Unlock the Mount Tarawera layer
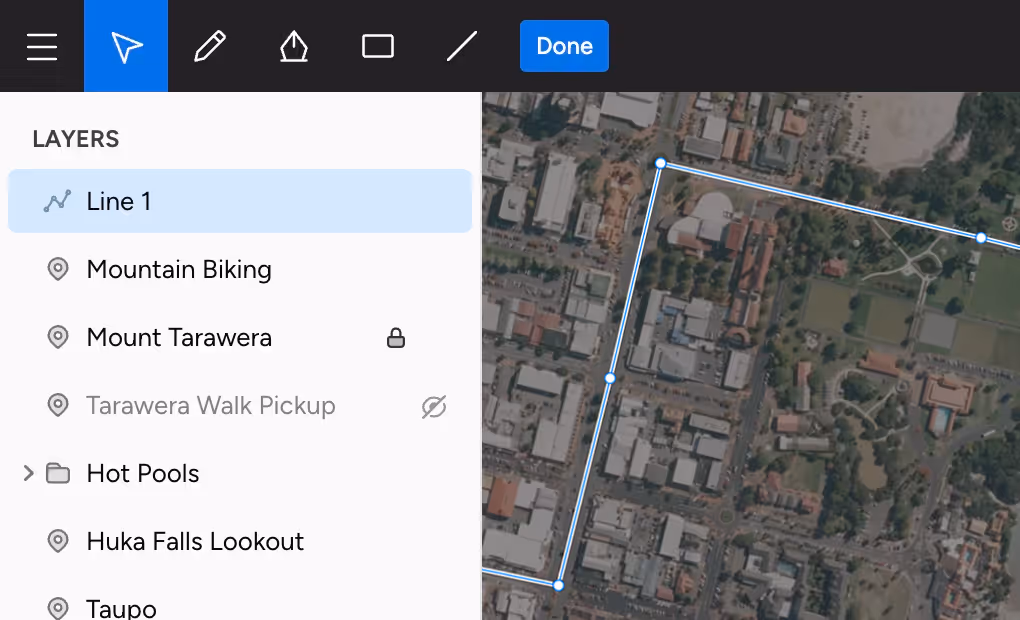The image size is (1020, 620). tap(396, 338)
